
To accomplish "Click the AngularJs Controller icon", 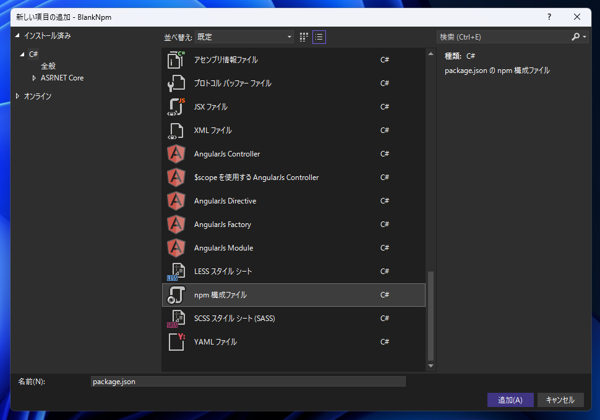I will point(176,154).
